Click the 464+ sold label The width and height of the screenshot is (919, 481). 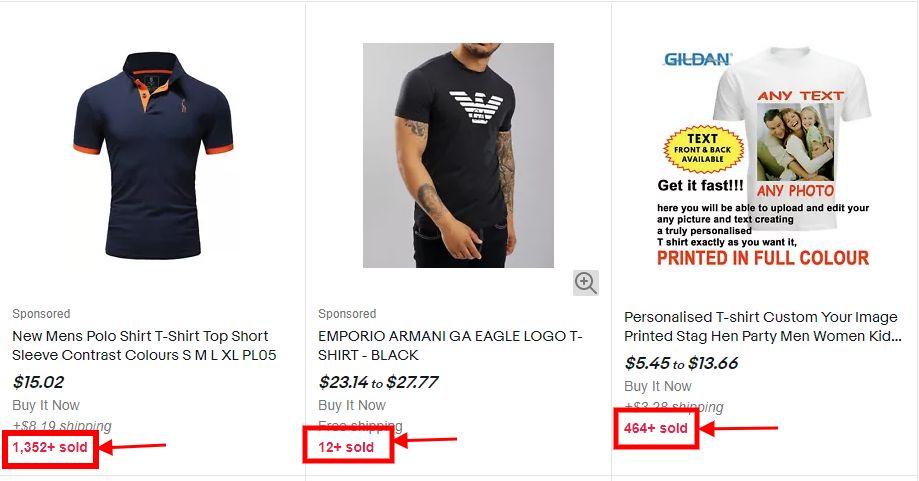click(655, 428)
